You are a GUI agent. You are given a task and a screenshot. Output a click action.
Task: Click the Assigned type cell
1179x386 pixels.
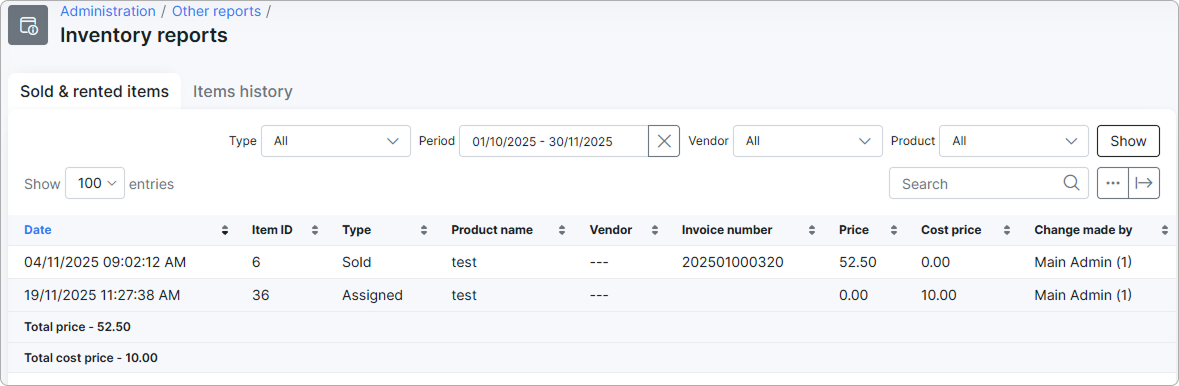(x=372, y=296)
